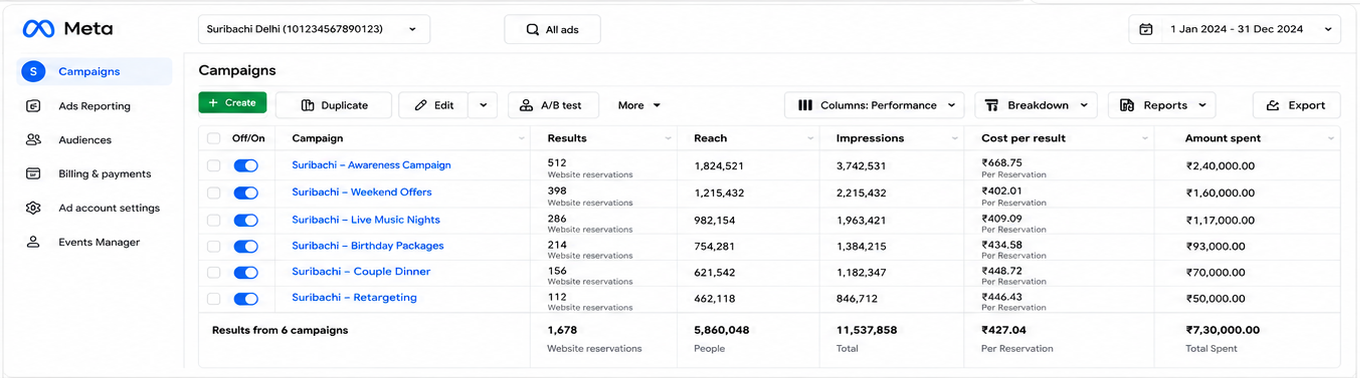Click the Events Manager person icon
Image resolution: width=1360 pixels, height=378 pixels.
(x=33, y=242)
